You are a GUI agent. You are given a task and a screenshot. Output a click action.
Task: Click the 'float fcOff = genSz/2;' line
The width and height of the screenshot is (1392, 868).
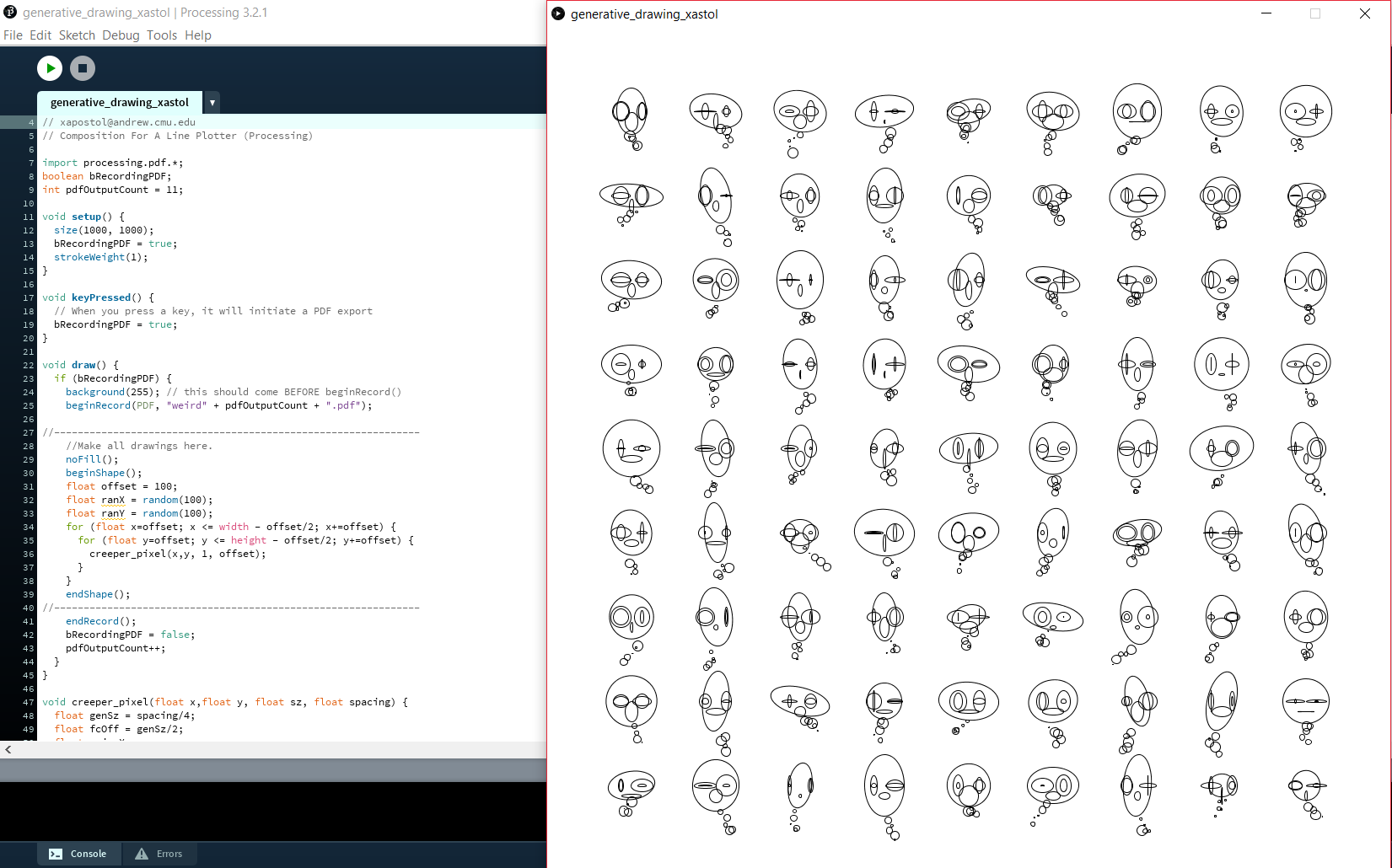119,729
